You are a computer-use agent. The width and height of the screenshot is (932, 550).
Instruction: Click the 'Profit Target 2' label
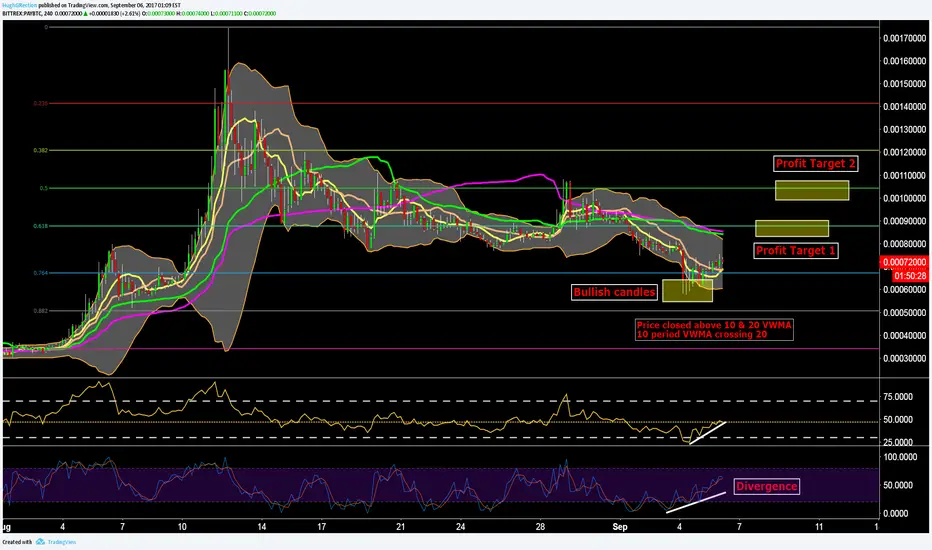[816, 164]
